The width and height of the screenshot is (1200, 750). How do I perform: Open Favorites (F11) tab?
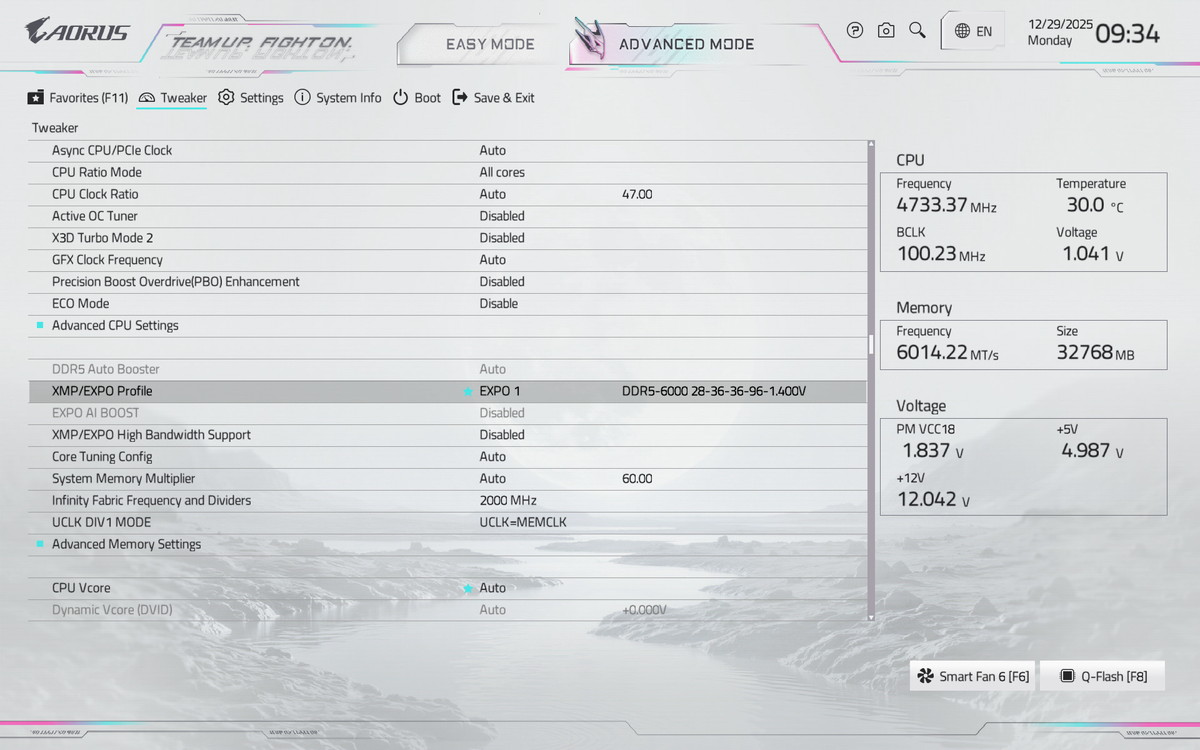[78, 98]
